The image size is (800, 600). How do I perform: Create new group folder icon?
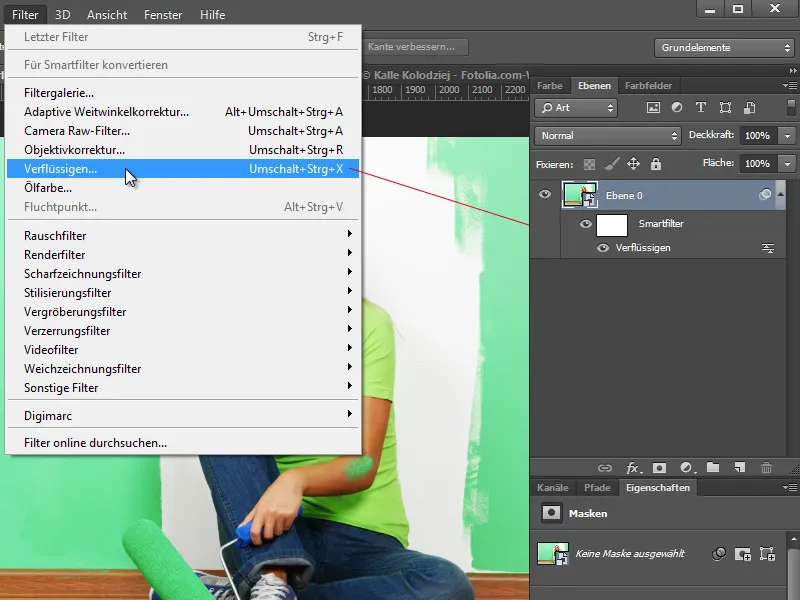point(713,467)
